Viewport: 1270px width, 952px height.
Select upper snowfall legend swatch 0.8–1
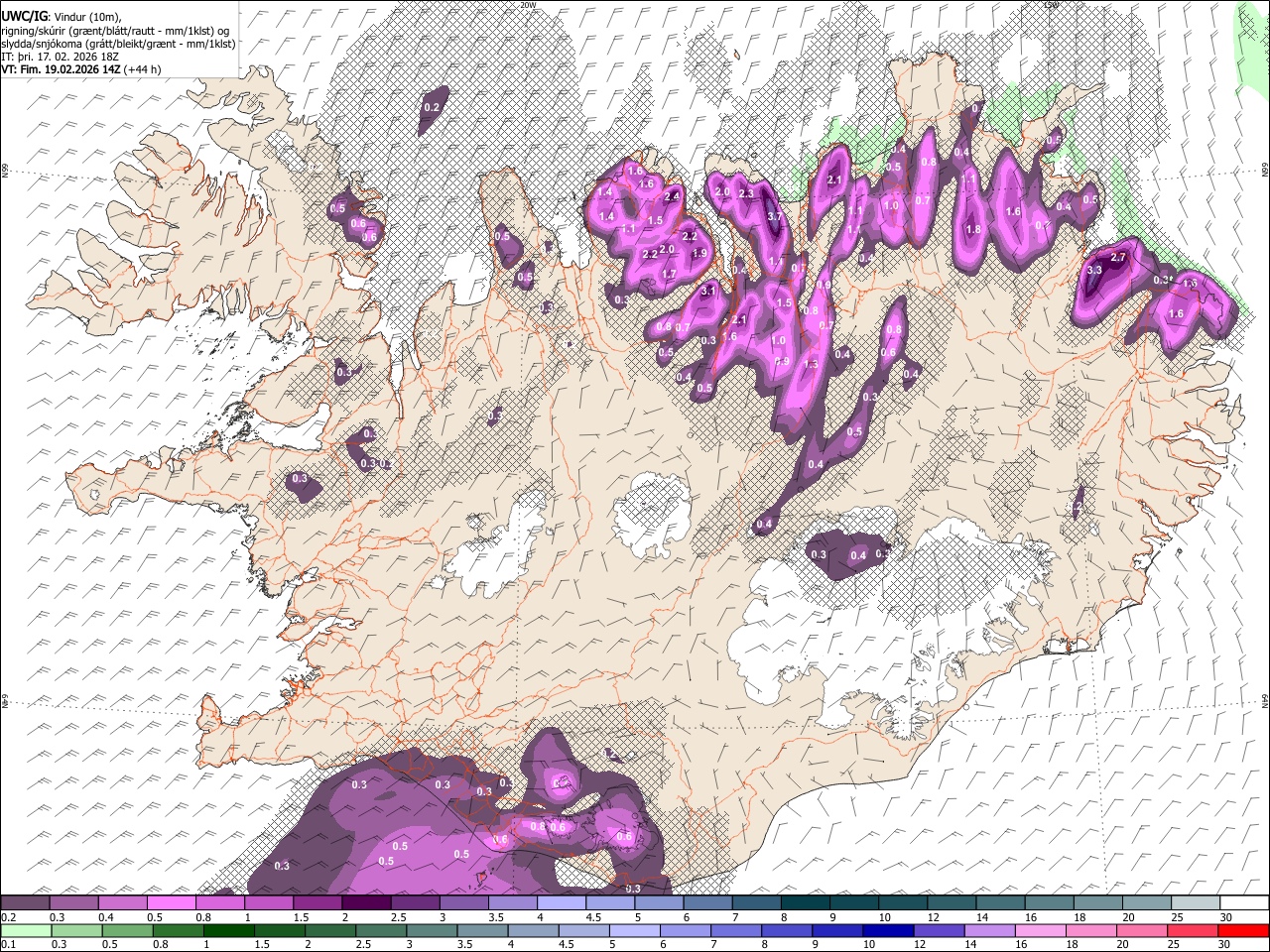click(x=219, y=903)
